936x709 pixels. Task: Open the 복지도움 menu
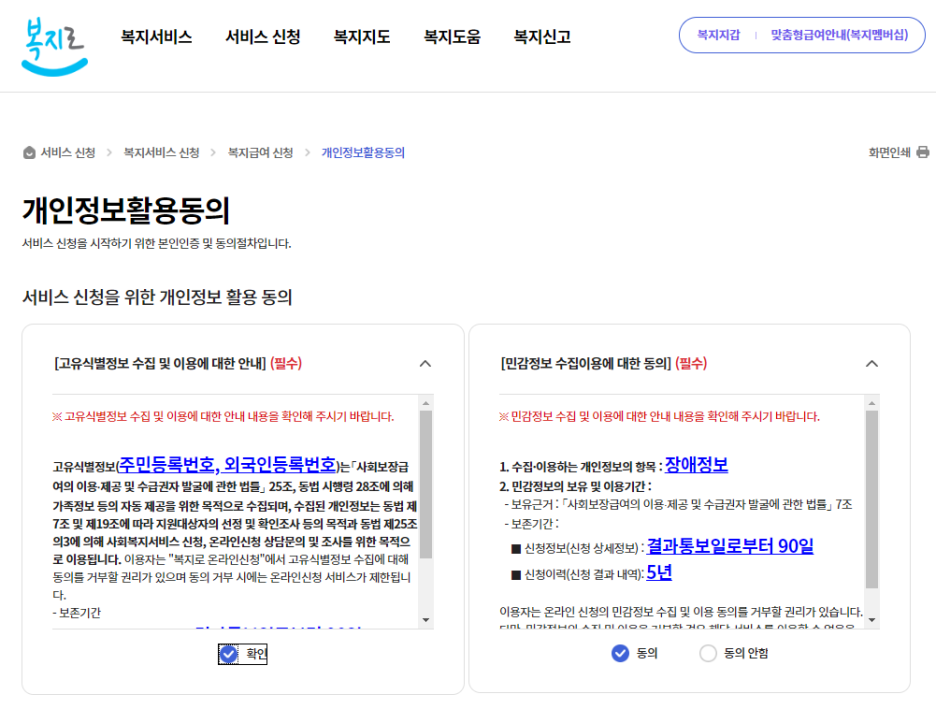[449, 37]
